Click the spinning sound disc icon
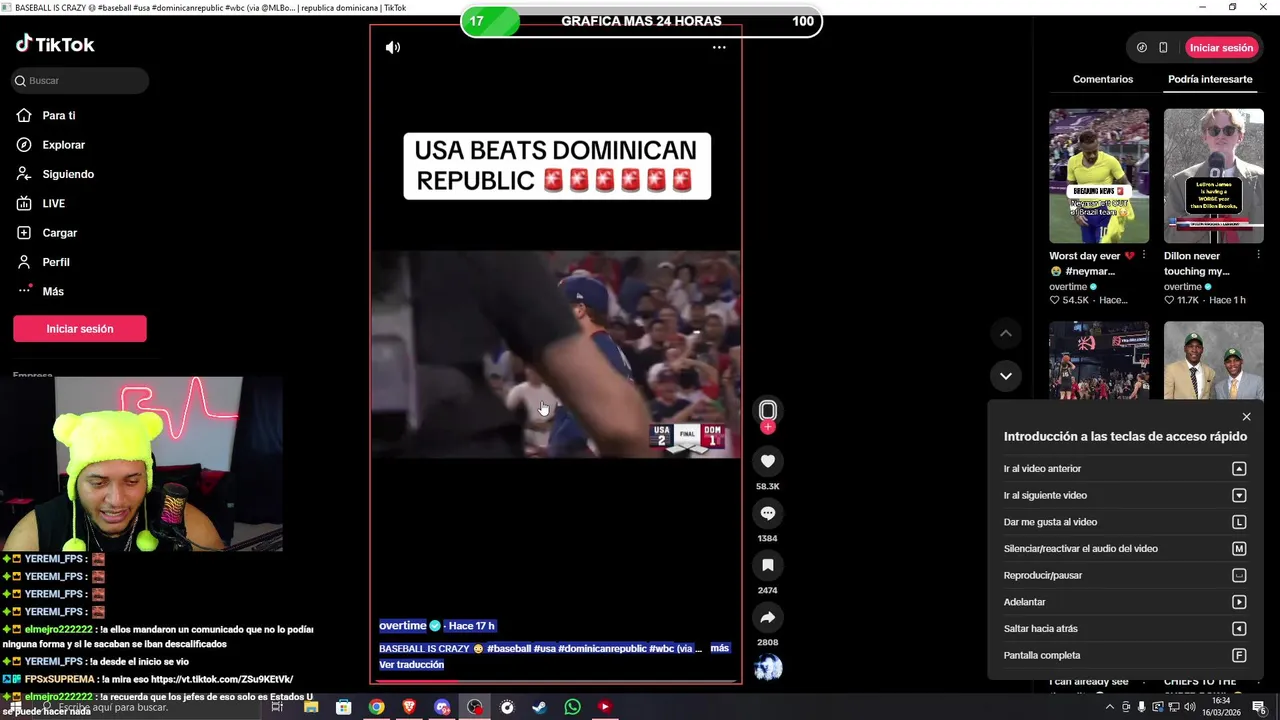Viewport: 1280px width, 720px height. (x=768, y=667)
